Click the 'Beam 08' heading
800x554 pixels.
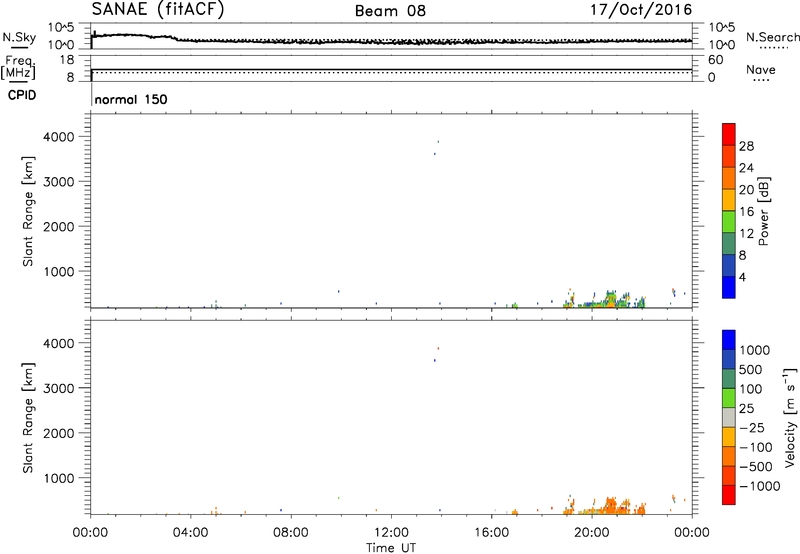(390, 11)
